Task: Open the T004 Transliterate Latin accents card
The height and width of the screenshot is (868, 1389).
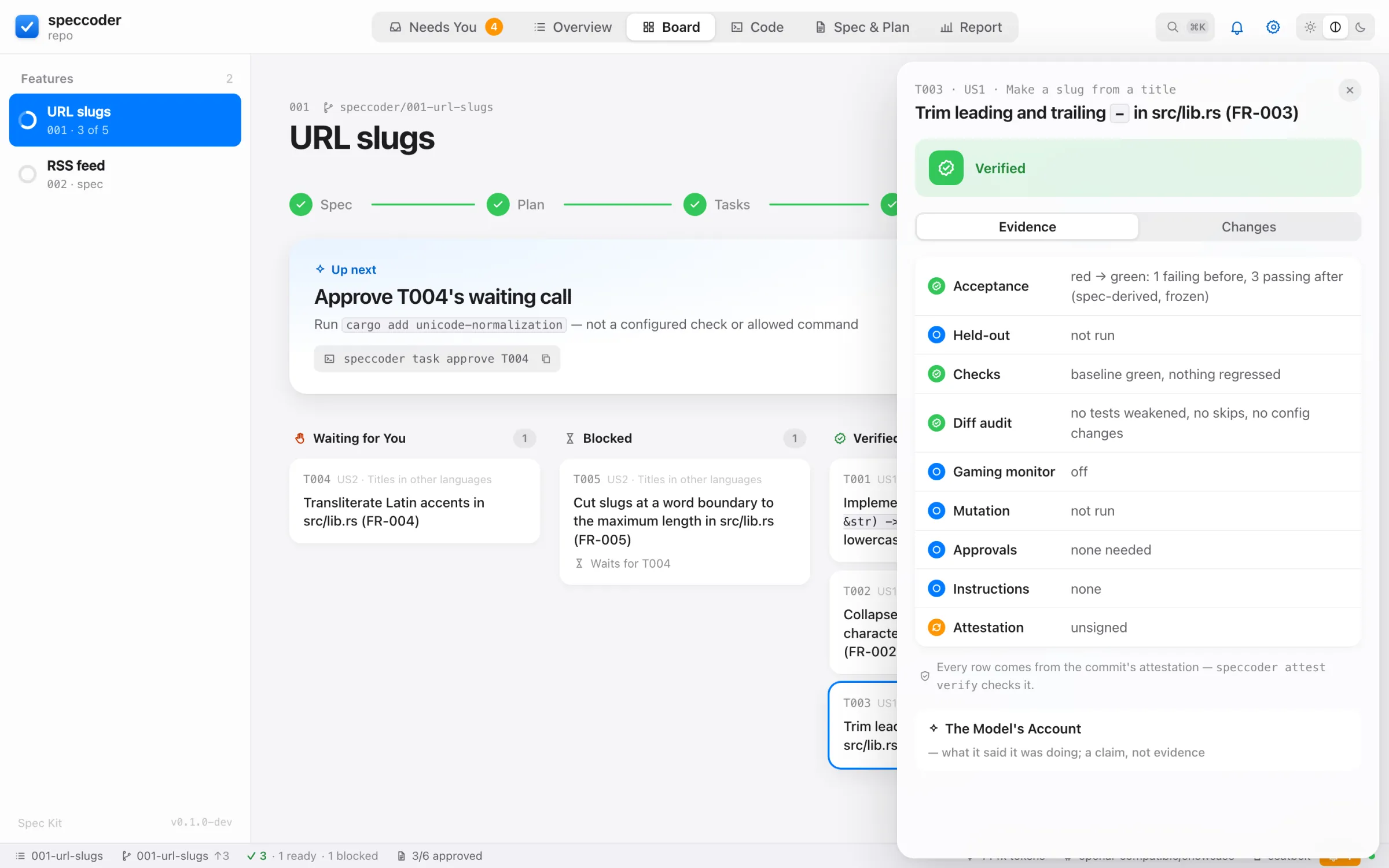Action: pyautogui.click(x=414, y=501)
